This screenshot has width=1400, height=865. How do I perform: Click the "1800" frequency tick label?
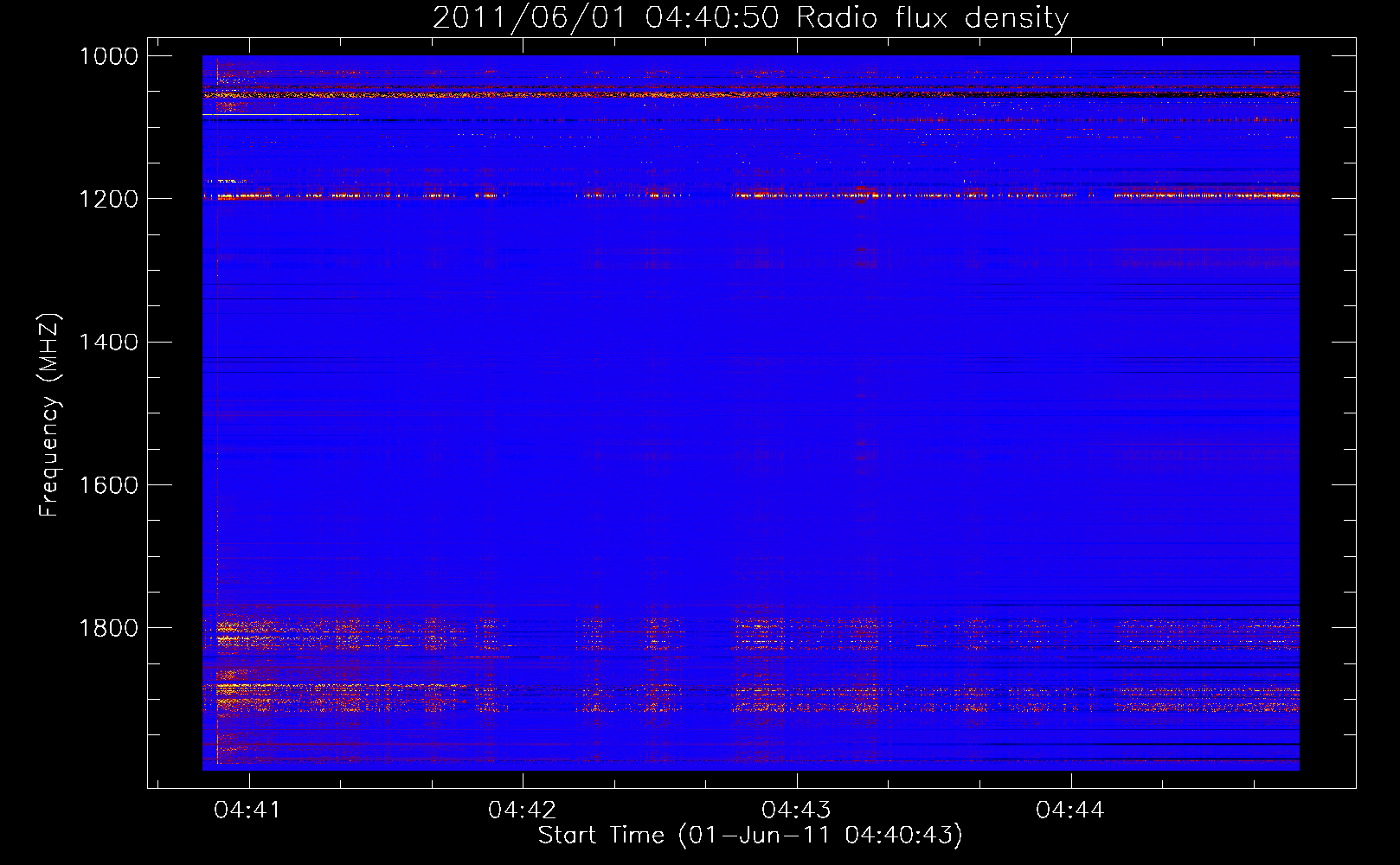[109, 628]
